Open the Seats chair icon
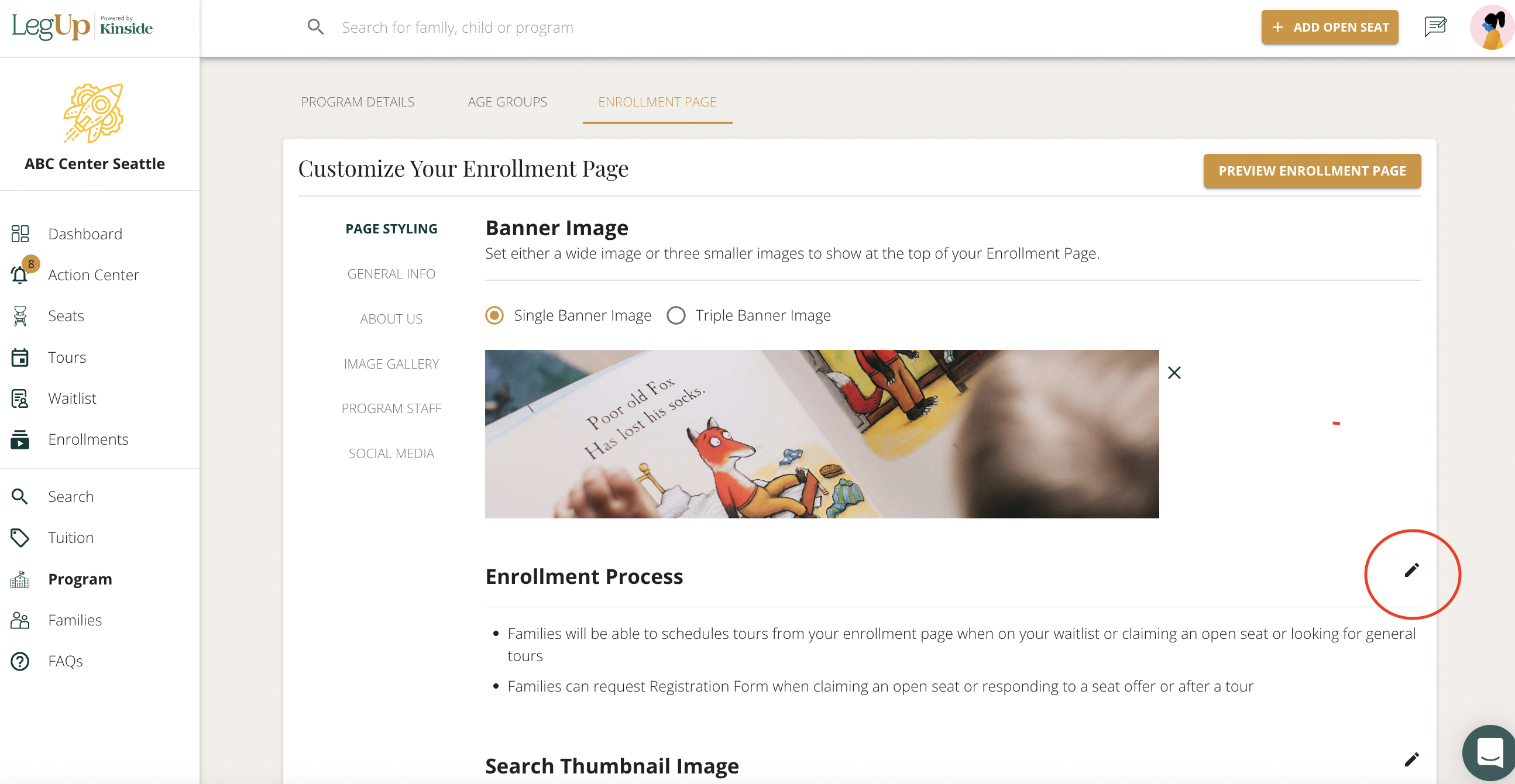This screenshot has width=1515, height=784. tap(20, 316)
